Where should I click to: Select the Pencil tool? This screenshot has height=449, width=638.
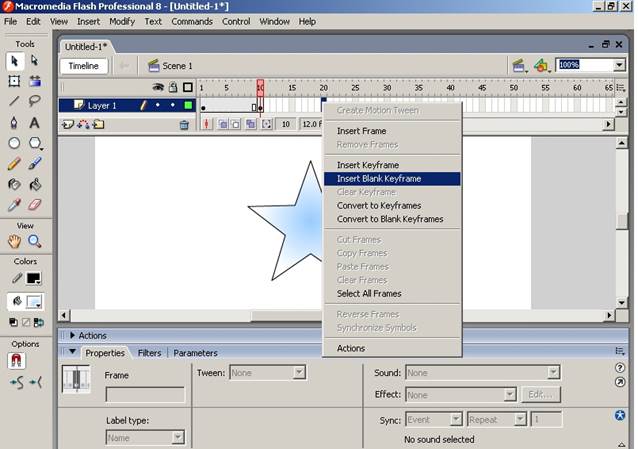click(14, 164)
